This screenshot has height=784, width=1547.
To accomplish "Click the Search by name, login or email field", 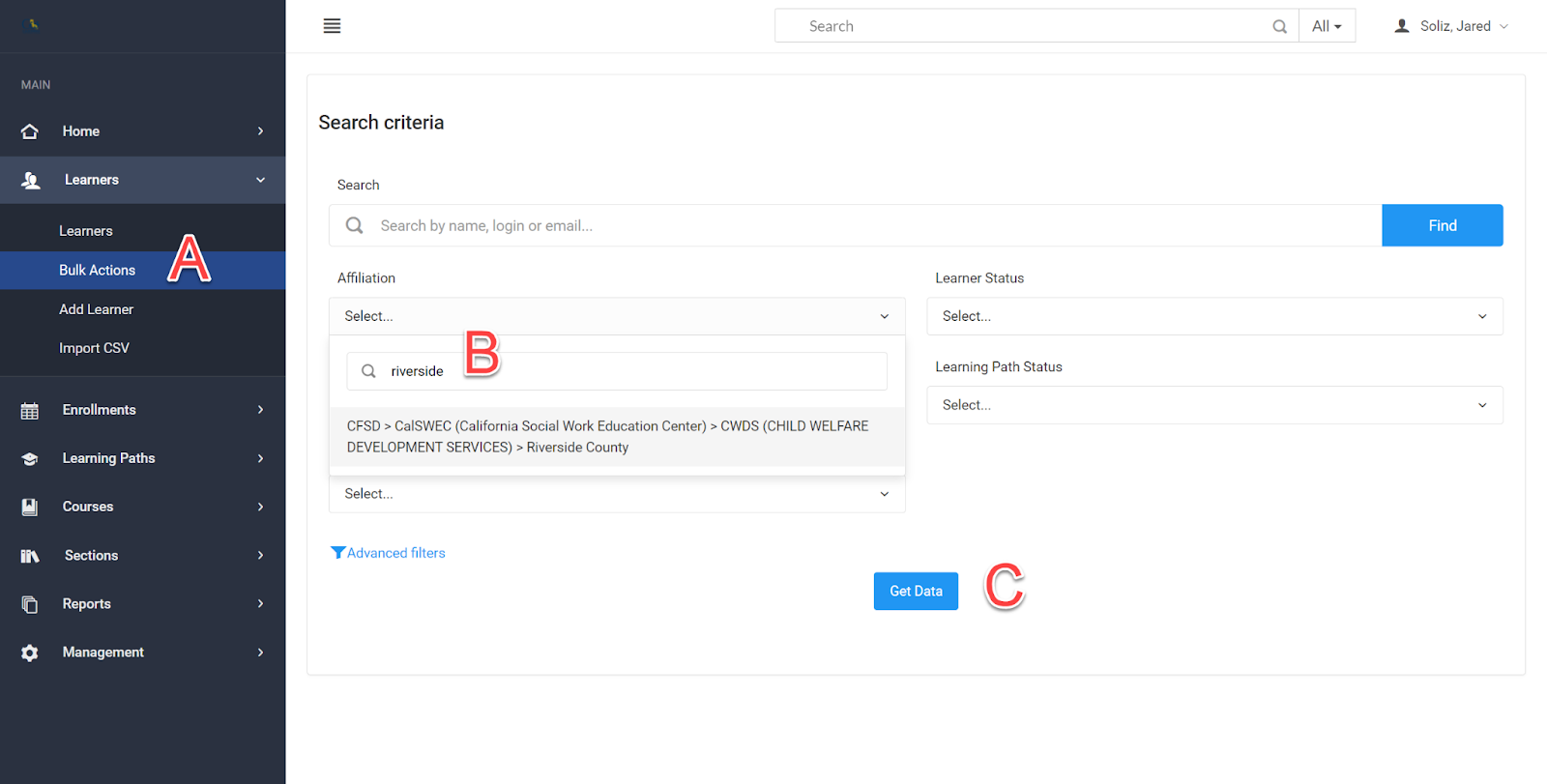I will click(856, 225).
